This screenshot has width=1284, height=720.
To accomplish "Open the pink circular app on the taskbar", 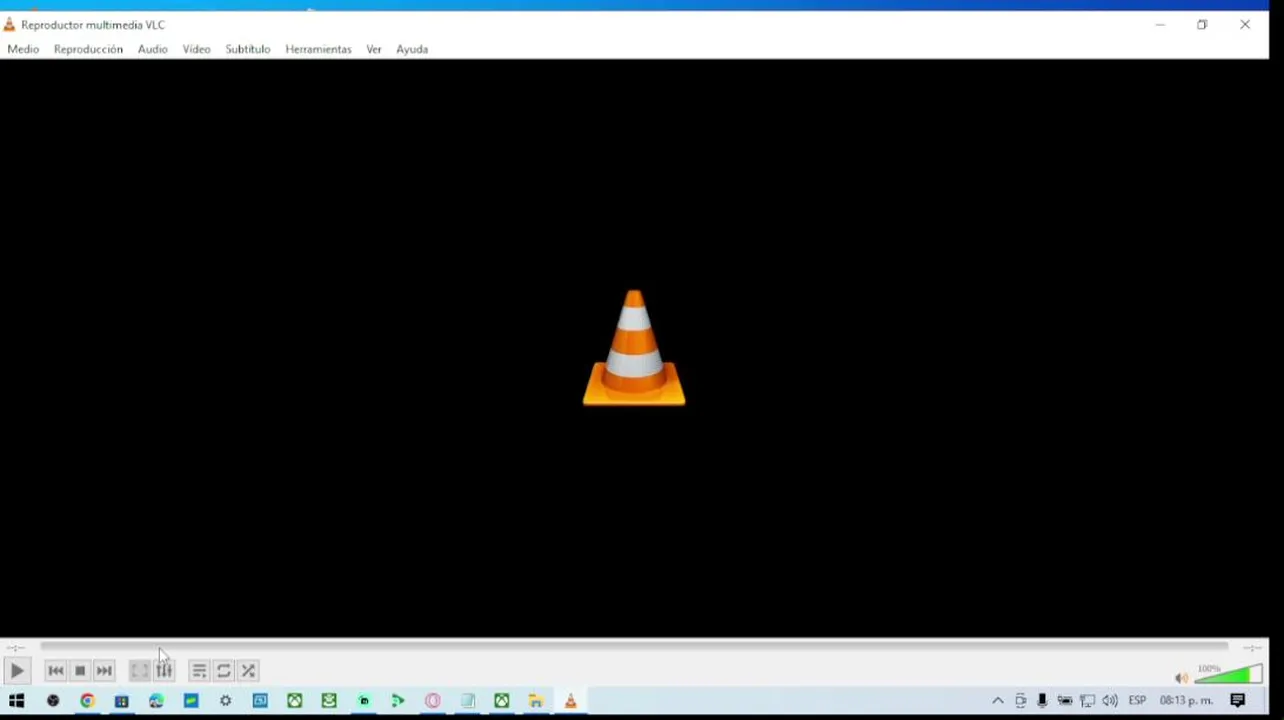I will click(432, 701).
